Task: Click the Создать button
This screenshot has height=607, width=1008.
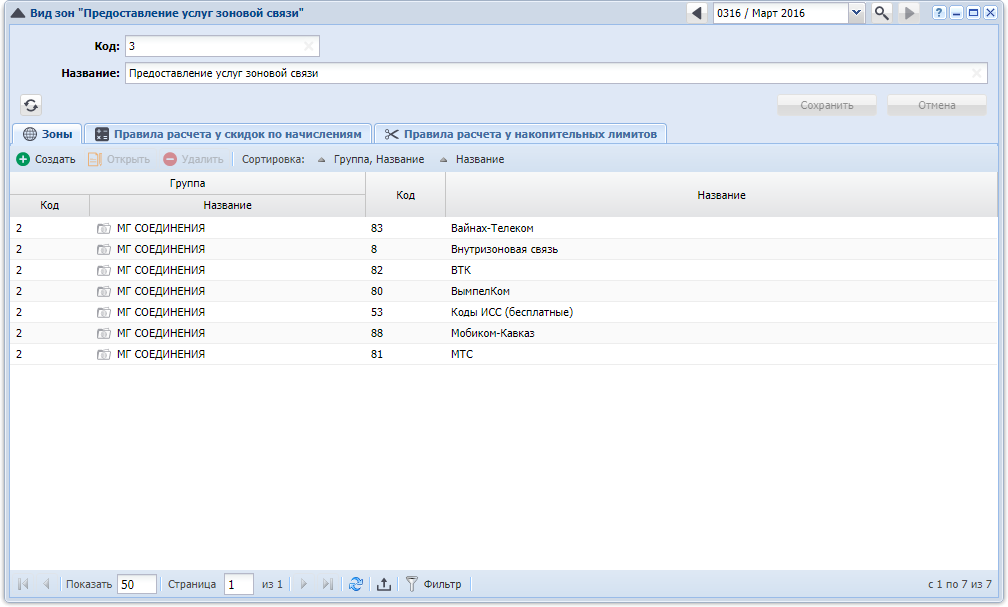Action: click(46, 159)
